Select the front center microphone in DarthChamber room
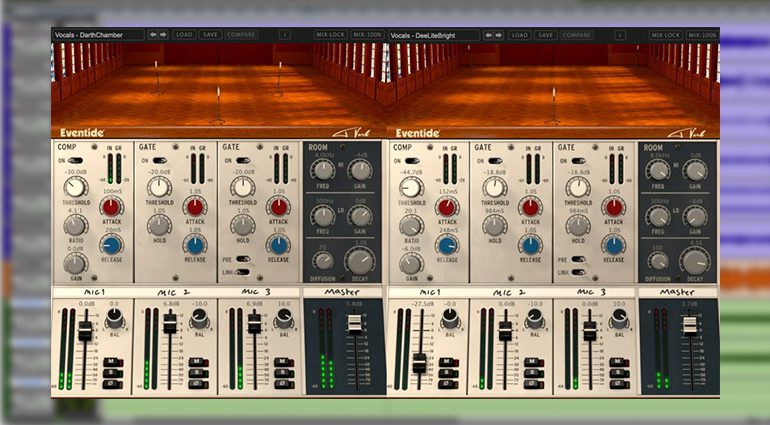 click(x=218, y=105)
